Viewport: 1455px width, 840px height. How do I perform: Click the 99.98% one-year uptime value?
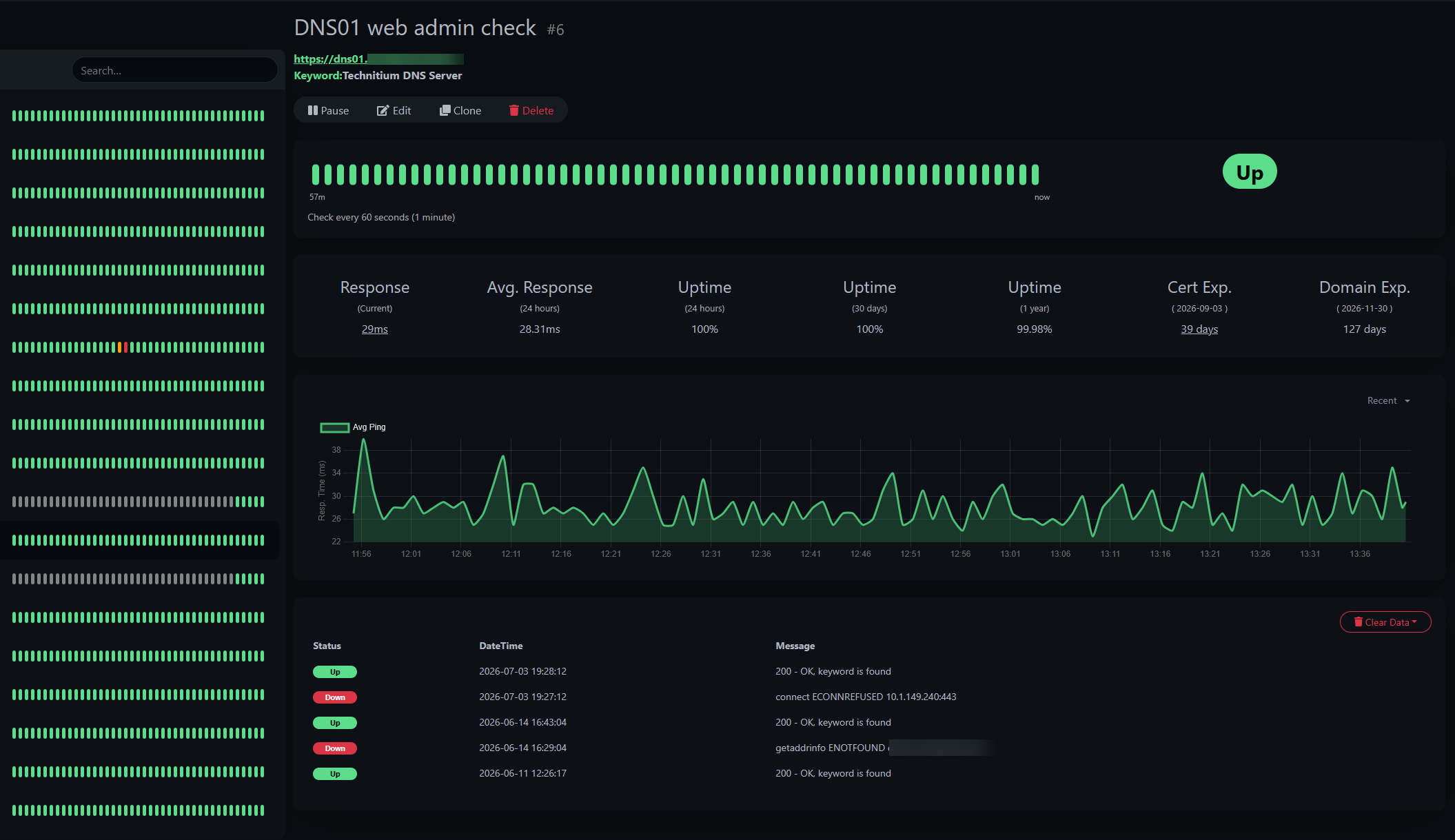click(x=1034, y=329)
